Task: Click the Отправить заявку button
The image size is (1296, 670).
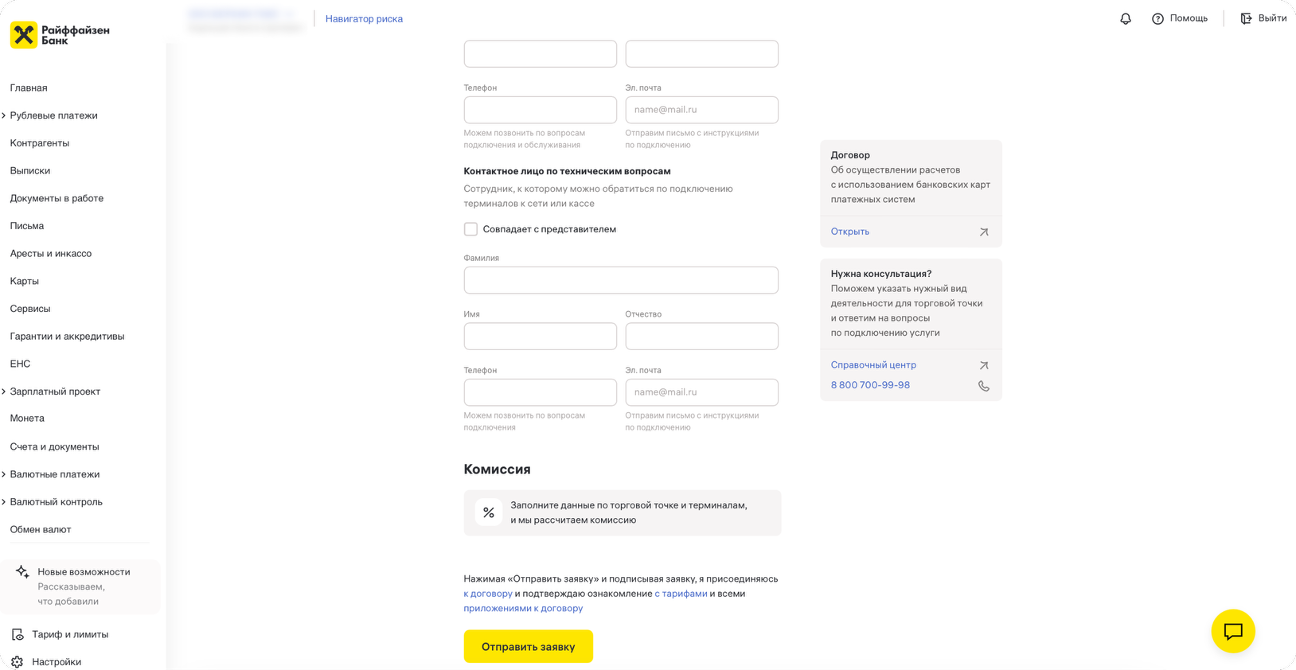Action: click(x=528, y=646)
